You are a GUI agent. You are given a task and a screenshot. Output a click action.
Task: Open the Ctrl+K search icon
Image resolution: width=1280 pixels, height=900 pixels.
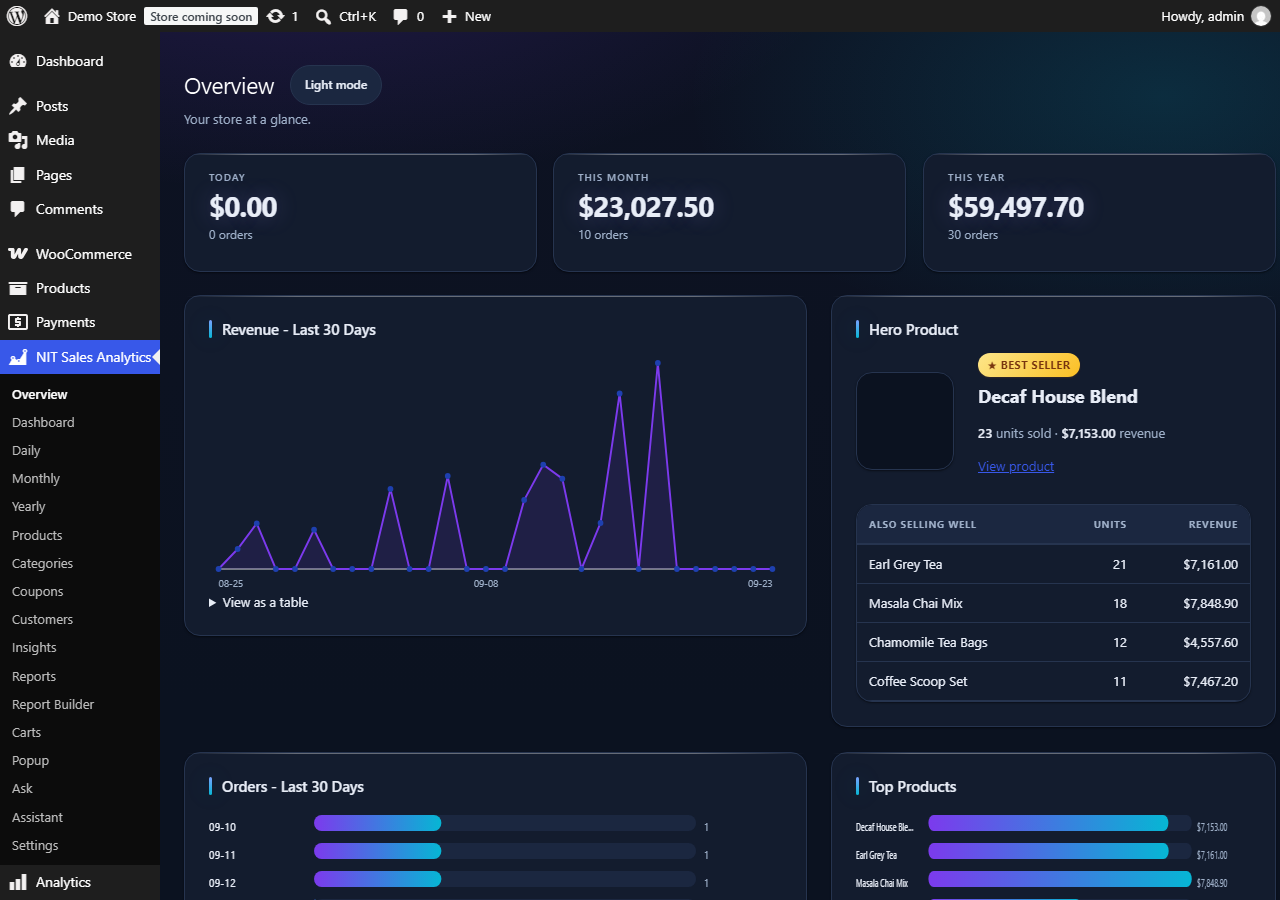tap(323, 16)
